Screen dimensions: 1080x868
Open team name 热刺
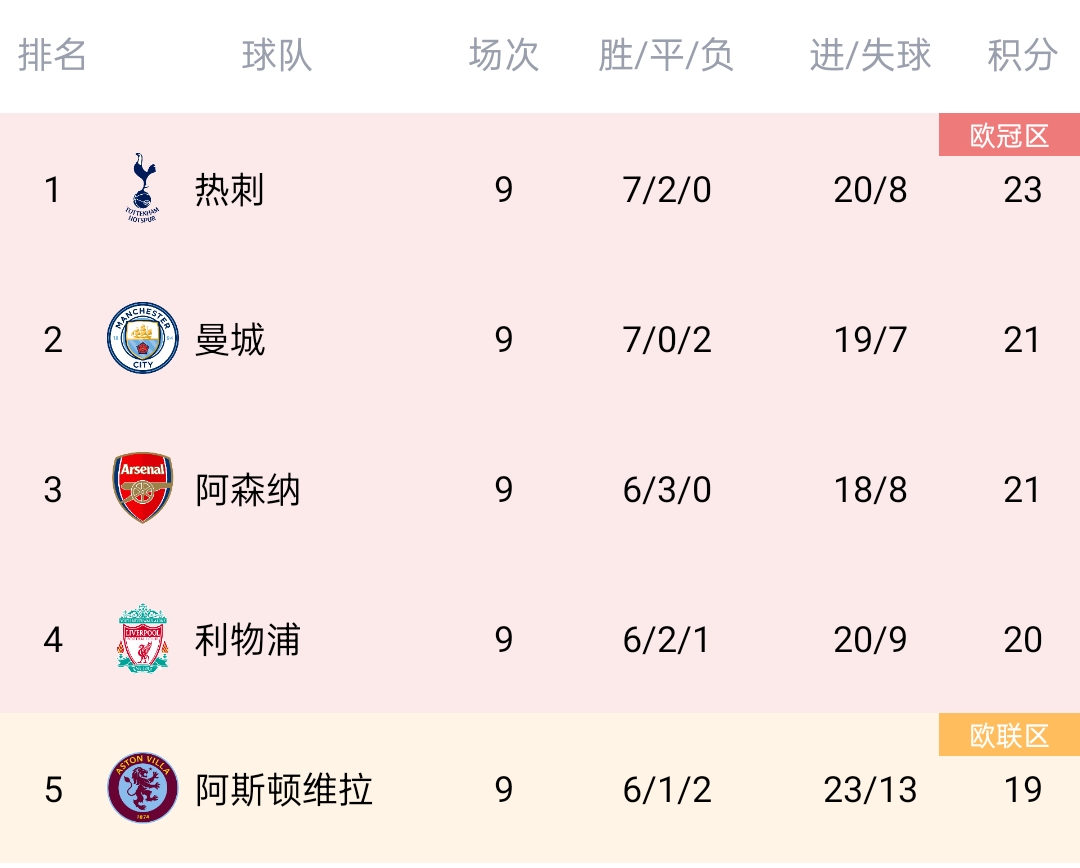tap(229, 189)
